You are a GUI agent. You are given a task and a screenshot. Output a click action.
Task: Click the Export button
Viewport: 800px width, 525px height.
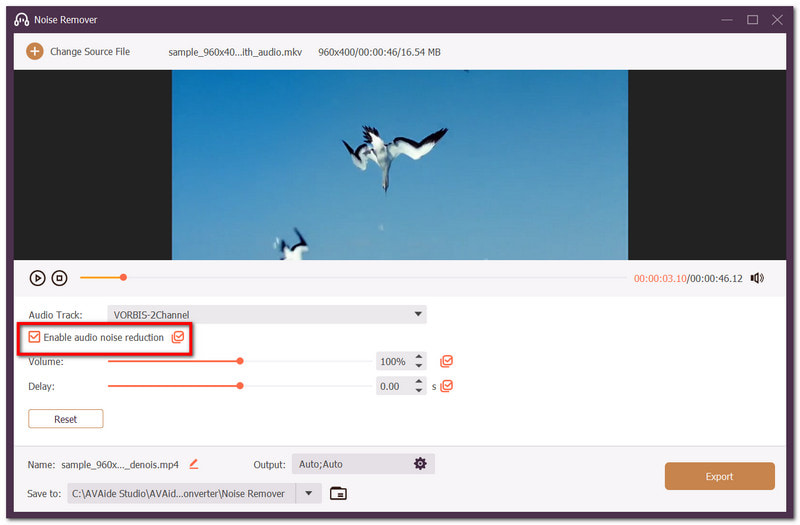pyautogui.click(x=719, y=476)
